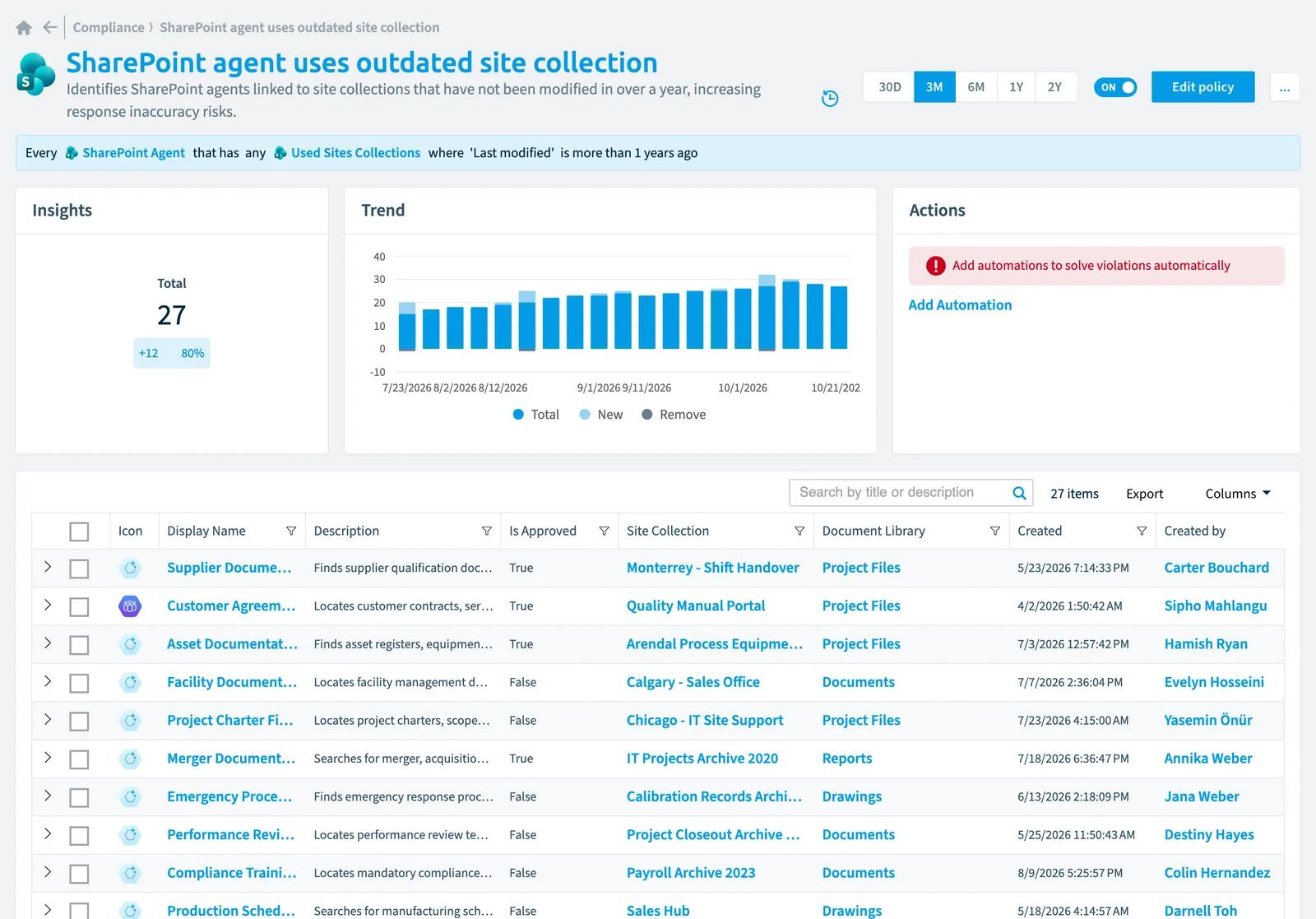Open the Compliance breadcrumb link
The width and height of the screenshot is (1316, 919).
click(109, 28)
